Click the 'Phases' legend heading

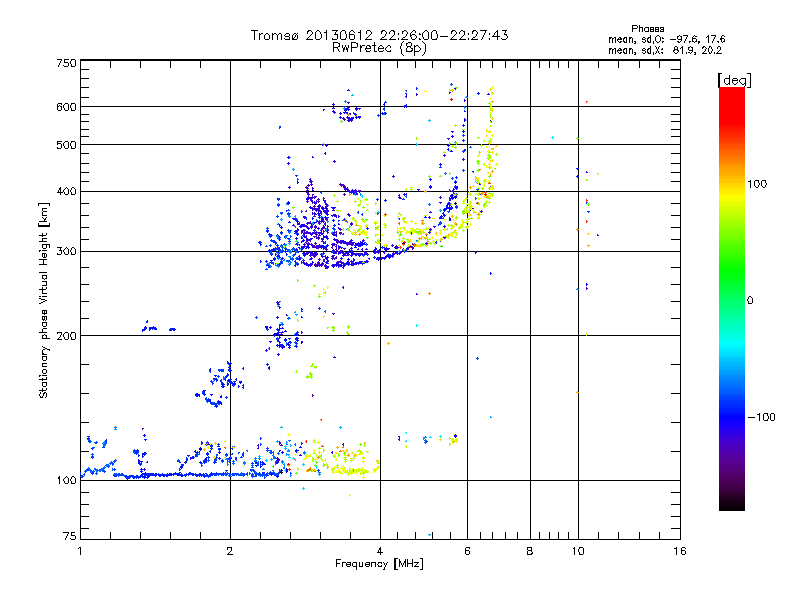(648, 29)
